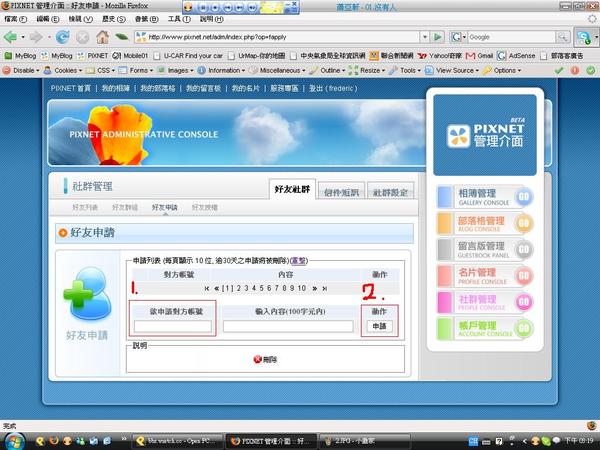The width and height of the screenshot is (600, 450).
Task: Open the browser home page icon
Action: pyautogui.click(x=102, y=37)
